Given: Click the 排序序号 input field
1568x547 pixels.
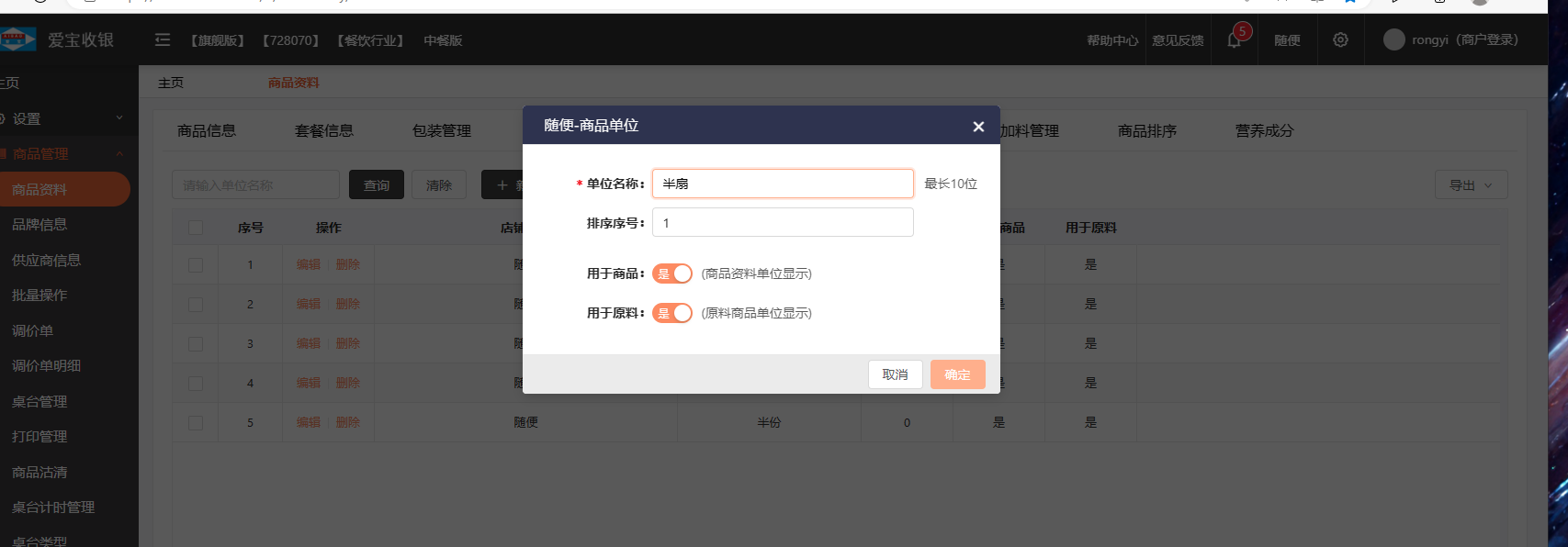Looking at the screenshot, I should (x=783, y=223).
